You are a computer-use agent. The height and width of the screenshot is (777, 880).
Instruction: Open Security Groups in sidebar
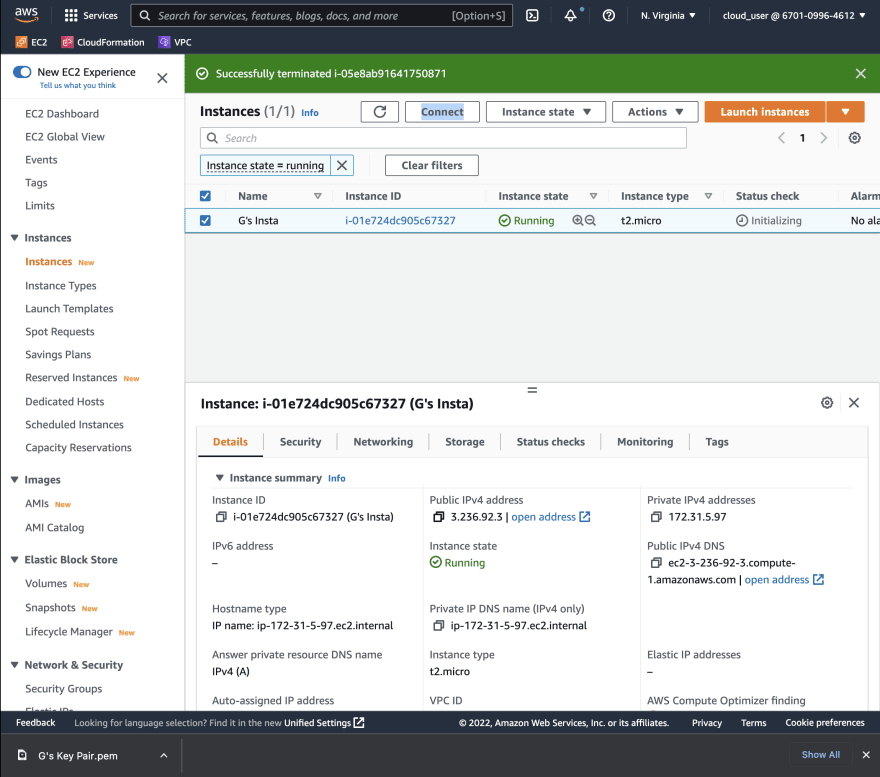point(63,689)
